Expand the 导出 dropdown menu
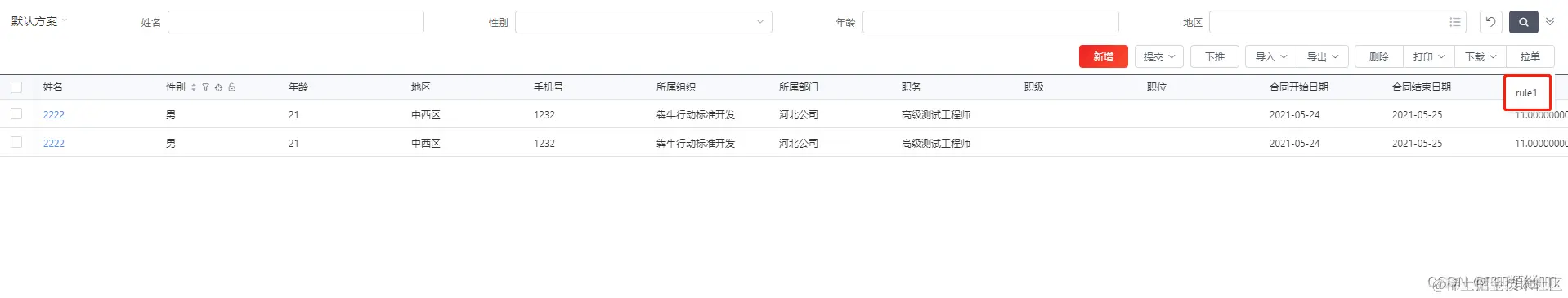The height and width of the screenshot is (298, 1568). (x=1323, y=56)
